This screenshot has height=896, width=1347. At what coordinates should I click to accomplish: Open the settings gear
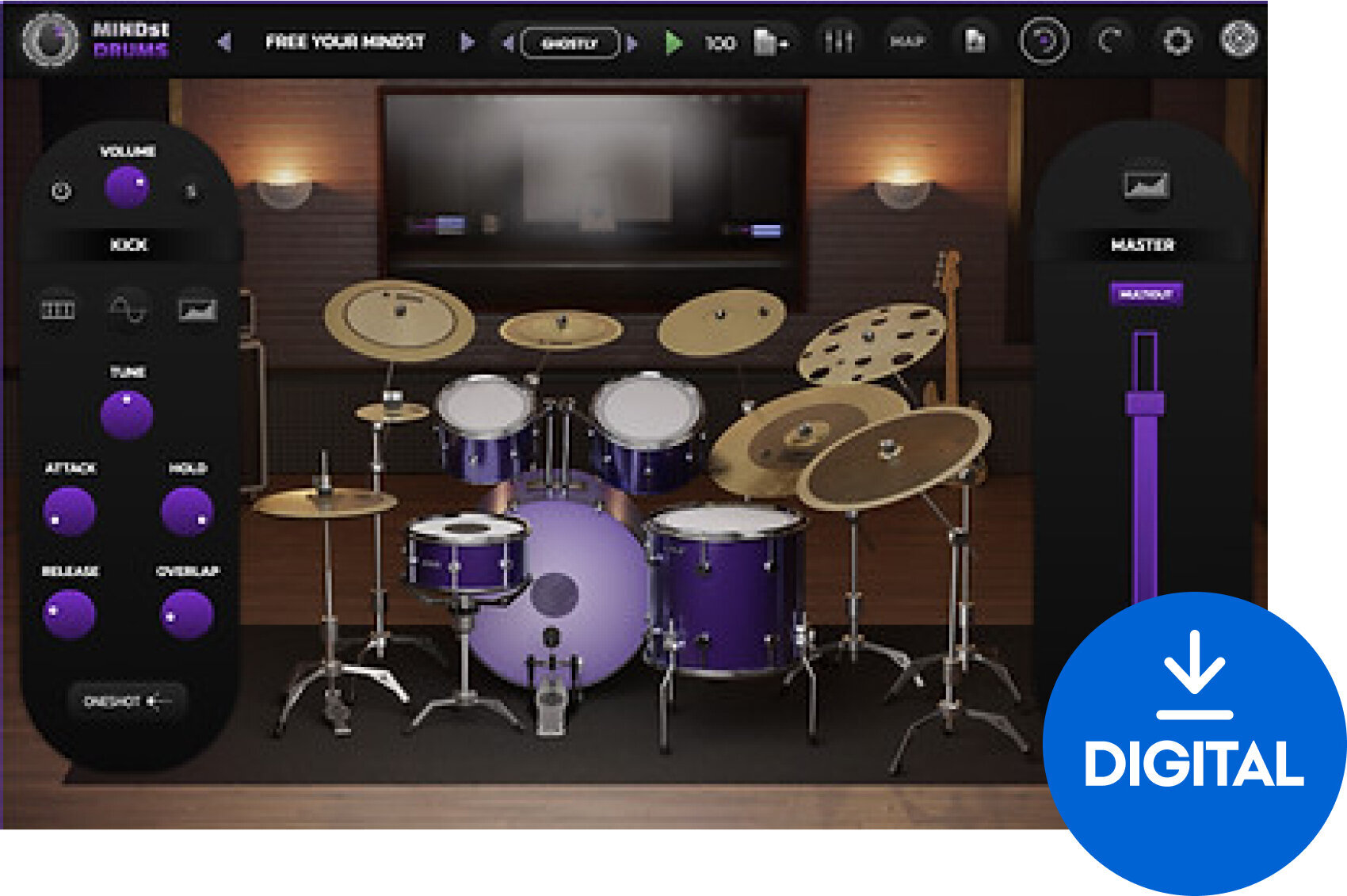click(x=1177, y=41)
